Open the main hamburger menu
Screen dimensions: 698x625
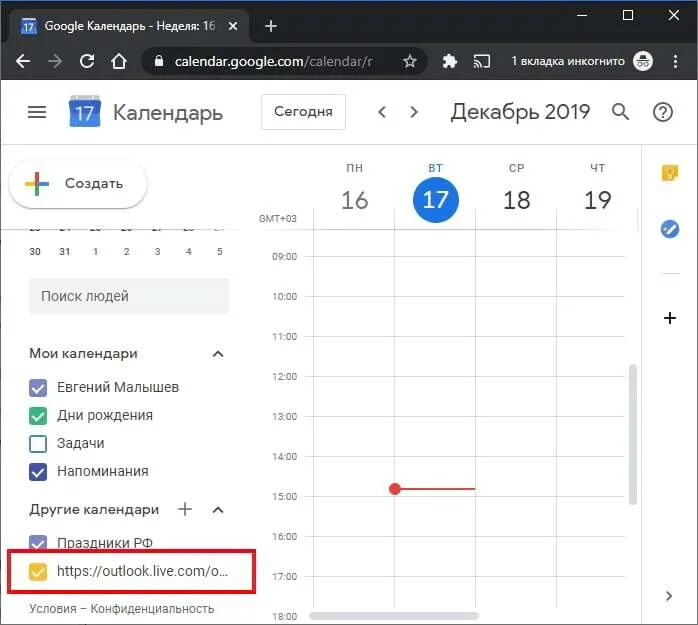(x=37, y=112)
